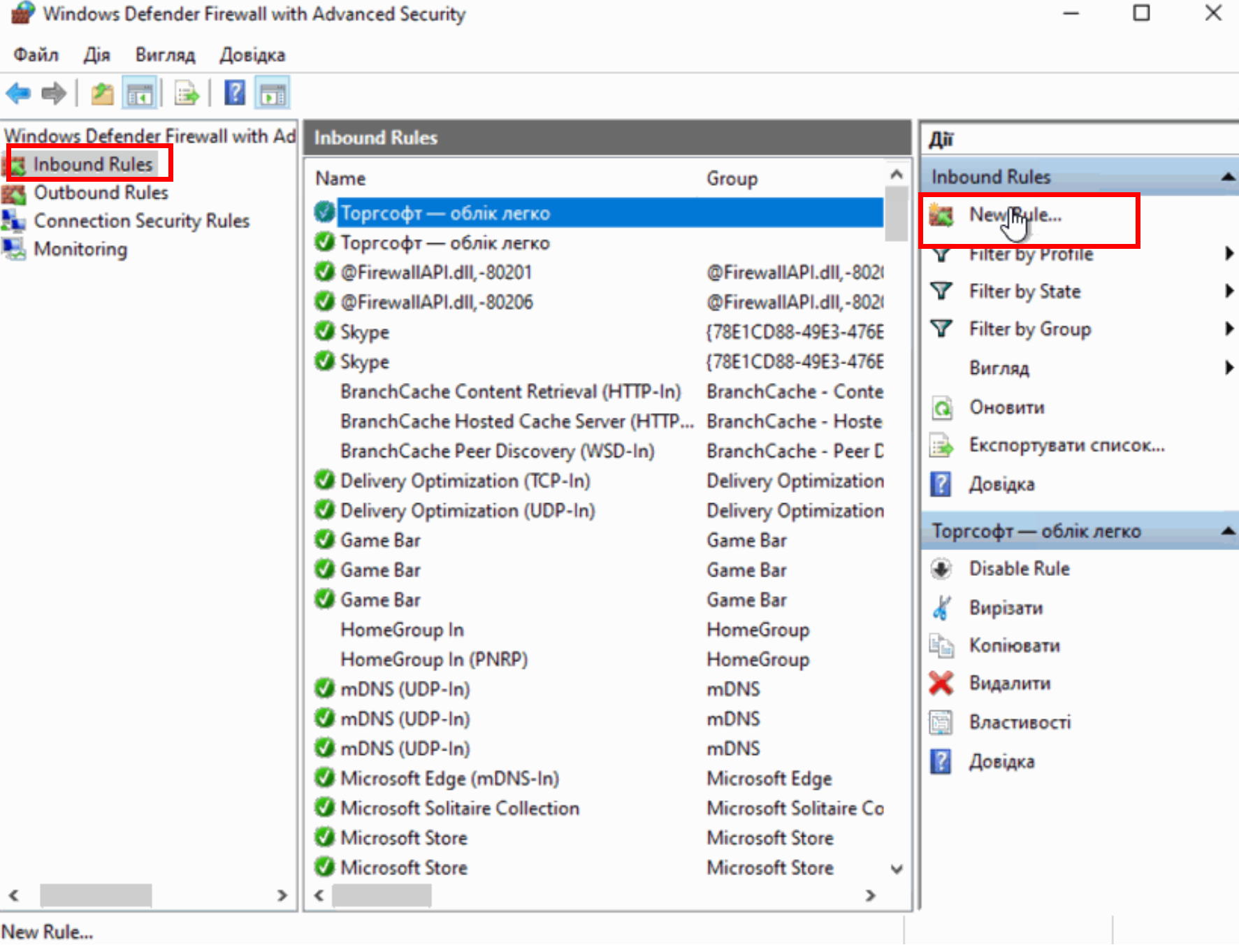The image size is (1239, 952).
Task: Click the Help question mark toolbar icon
Action: (234, 93)
